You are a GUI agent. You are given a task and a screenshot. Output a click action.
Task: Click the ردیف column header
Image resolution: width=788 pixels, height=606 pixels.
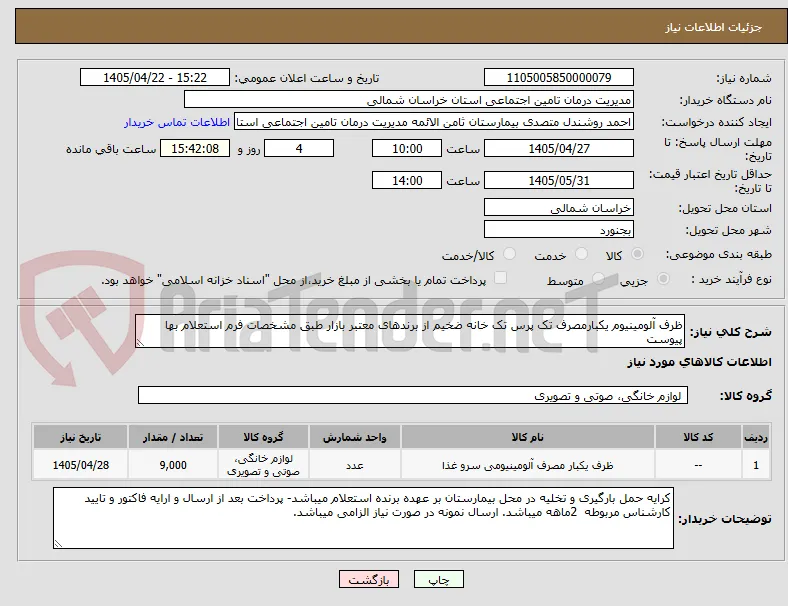756,437
